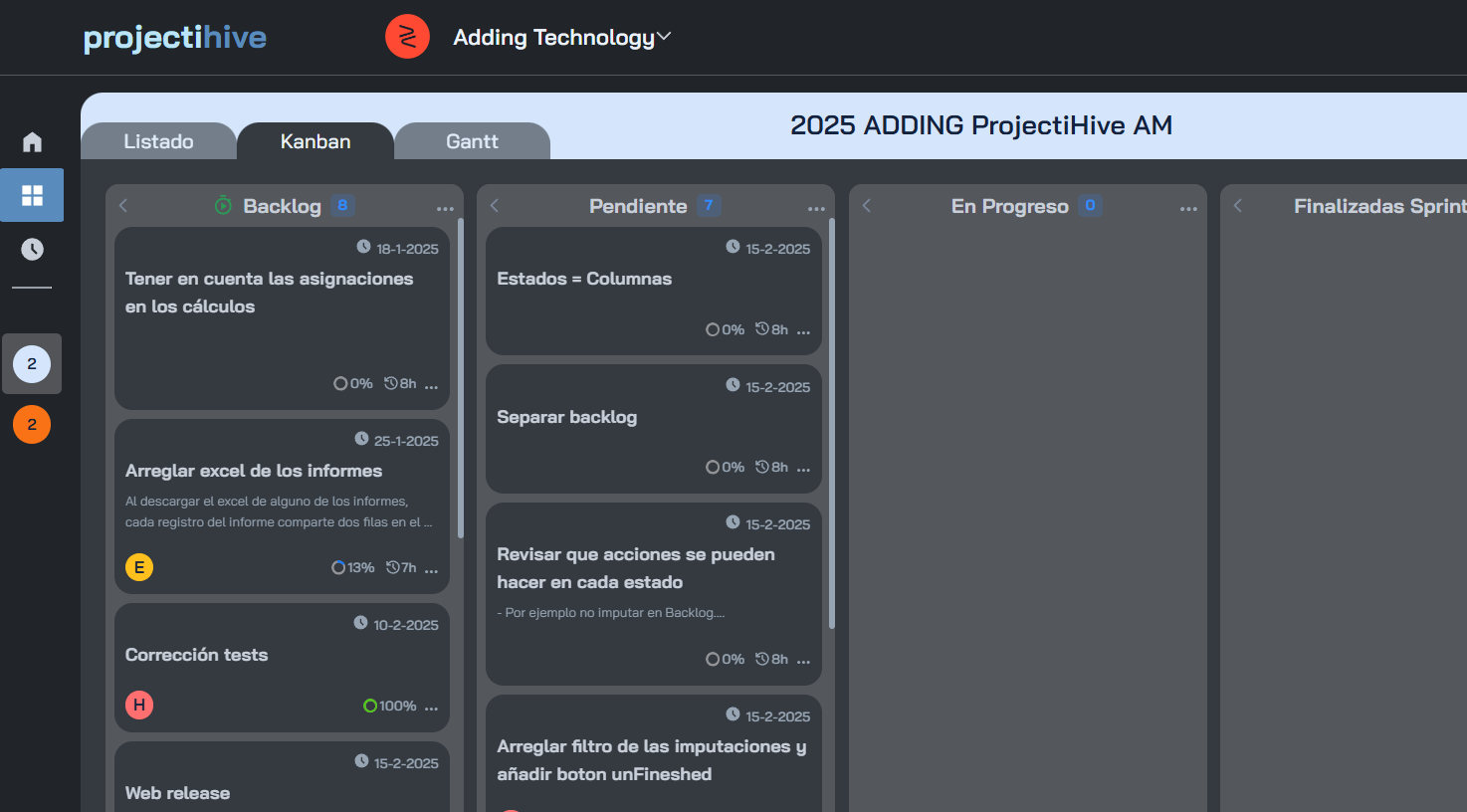Click the 13% progress indicator on card
Image resolution: width=1467 pixels, height=812 pixels.
pos(353,567)
